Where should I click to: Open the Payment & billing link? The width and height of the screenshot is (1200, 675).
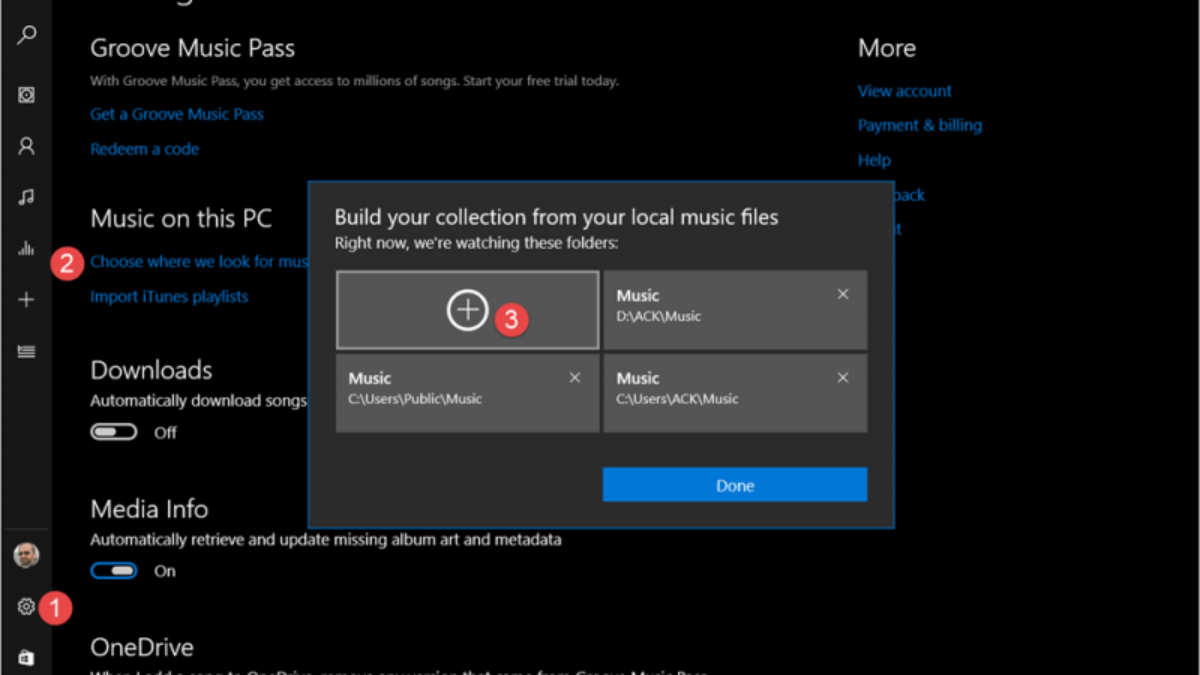coord(919,125)
